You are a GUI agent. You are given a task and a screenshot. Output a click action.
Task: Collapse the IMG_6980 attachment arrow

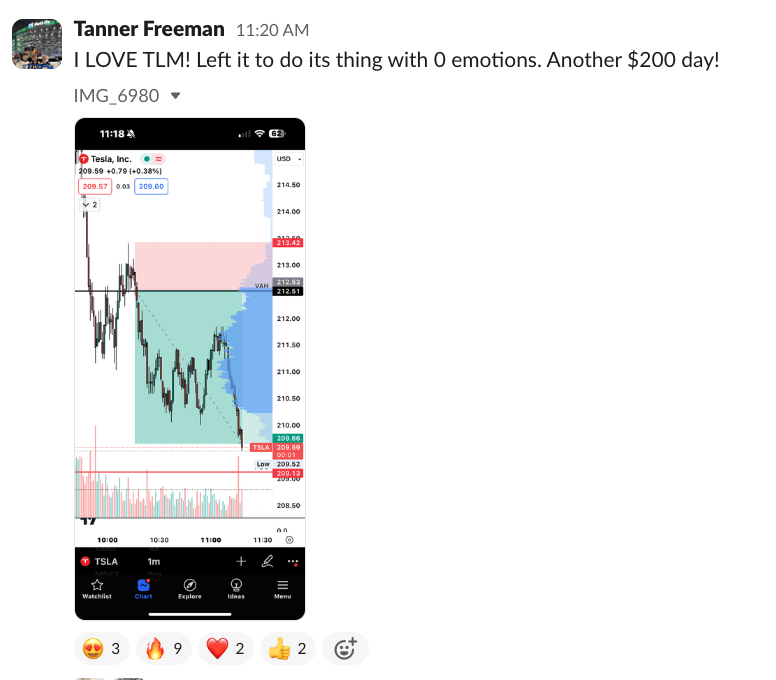pyautogui.click(x=176, y=95)
